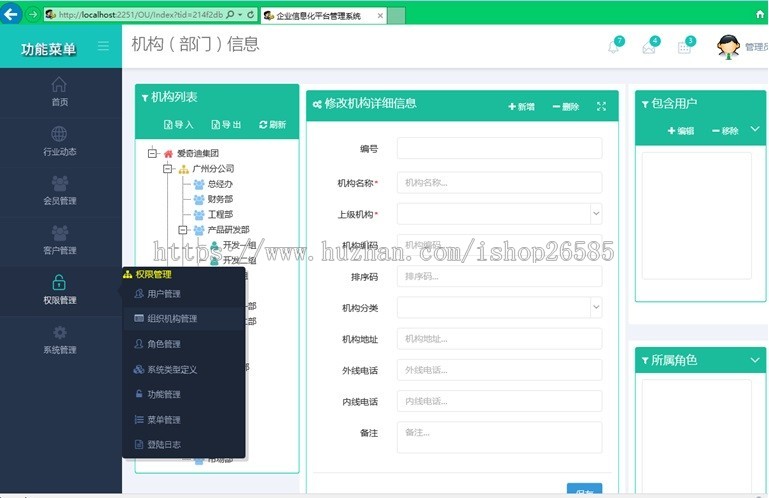Viewport: 769px width, 498px height.
Task: Open the address bar dropdown arrow
Action: point(240,15)
